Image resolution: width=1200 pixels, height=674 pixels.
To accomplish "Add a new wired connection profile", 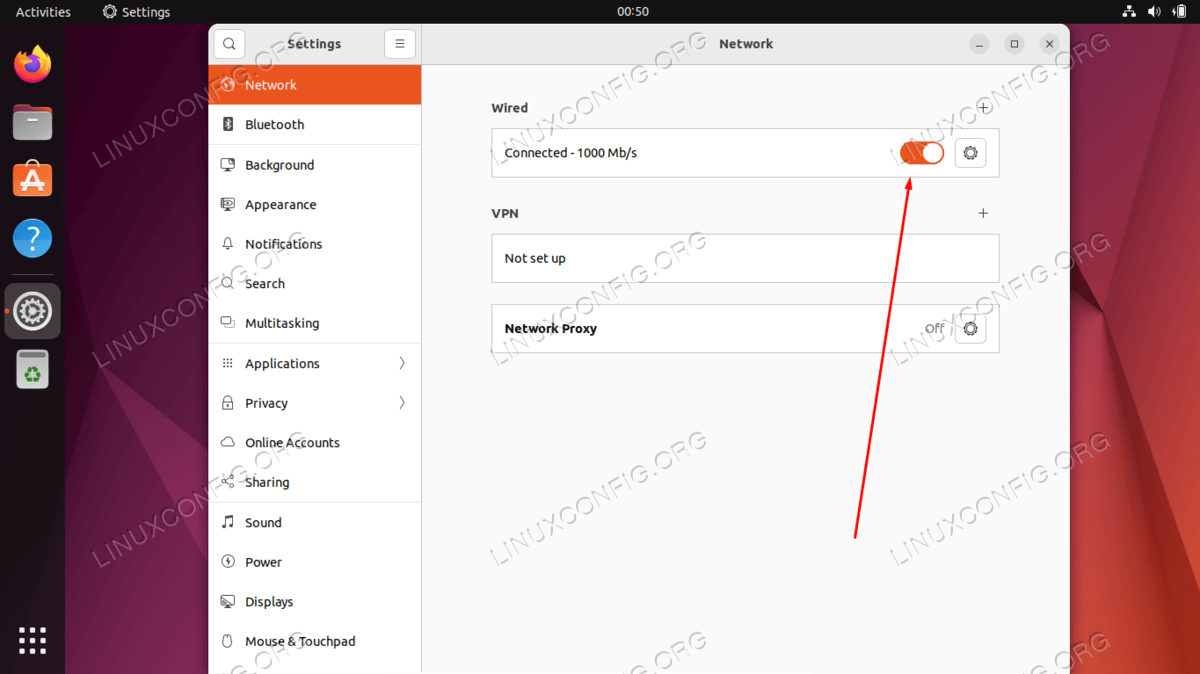I will [x=983, y=108].
